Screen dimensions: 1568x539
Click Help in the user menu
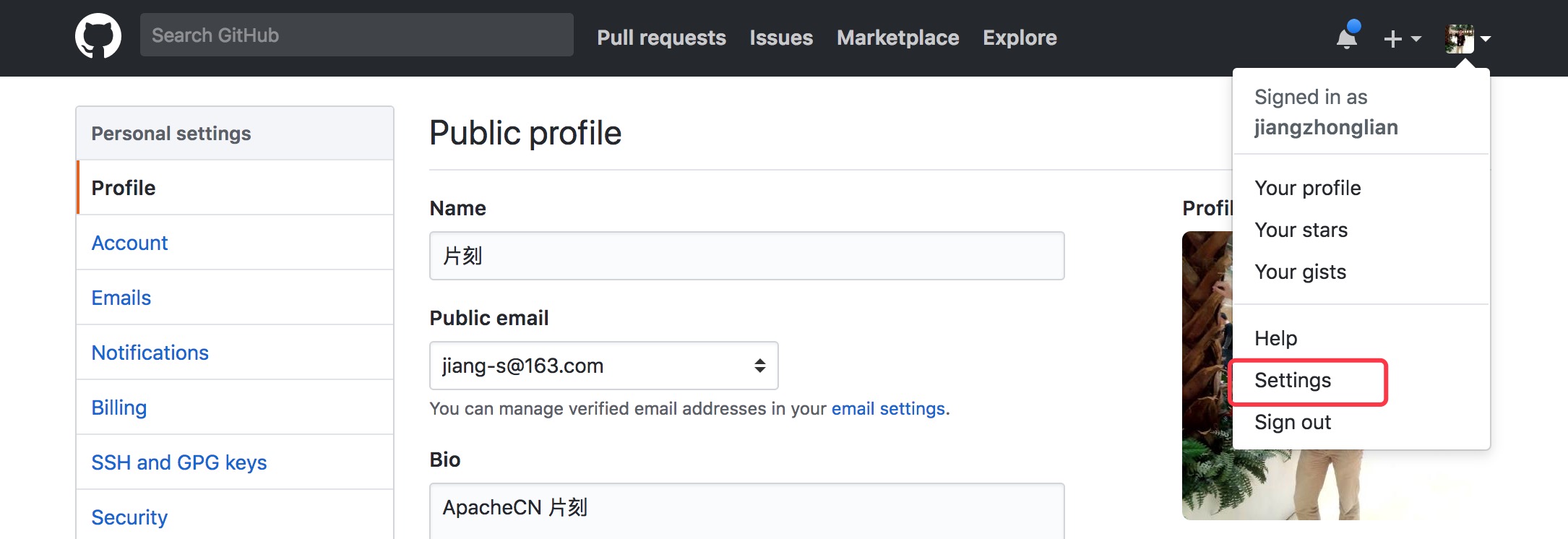point(1275,339)
